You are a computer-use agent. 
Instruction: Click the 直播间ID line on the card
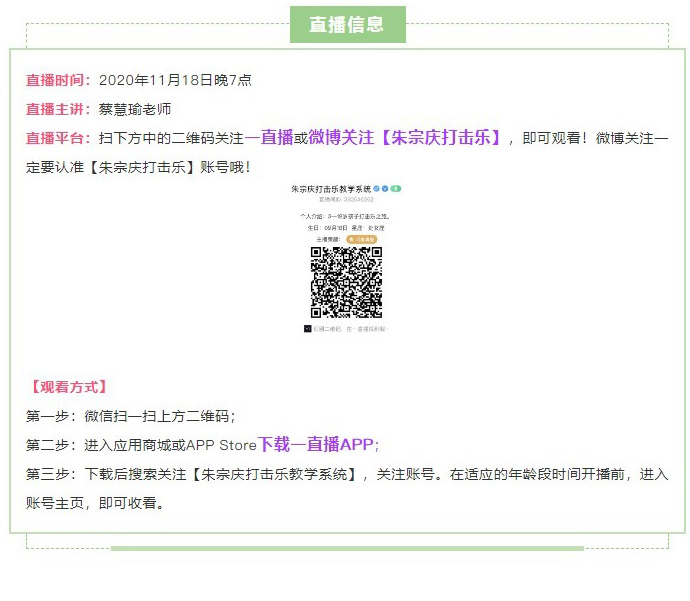click(x=346, y=200)
